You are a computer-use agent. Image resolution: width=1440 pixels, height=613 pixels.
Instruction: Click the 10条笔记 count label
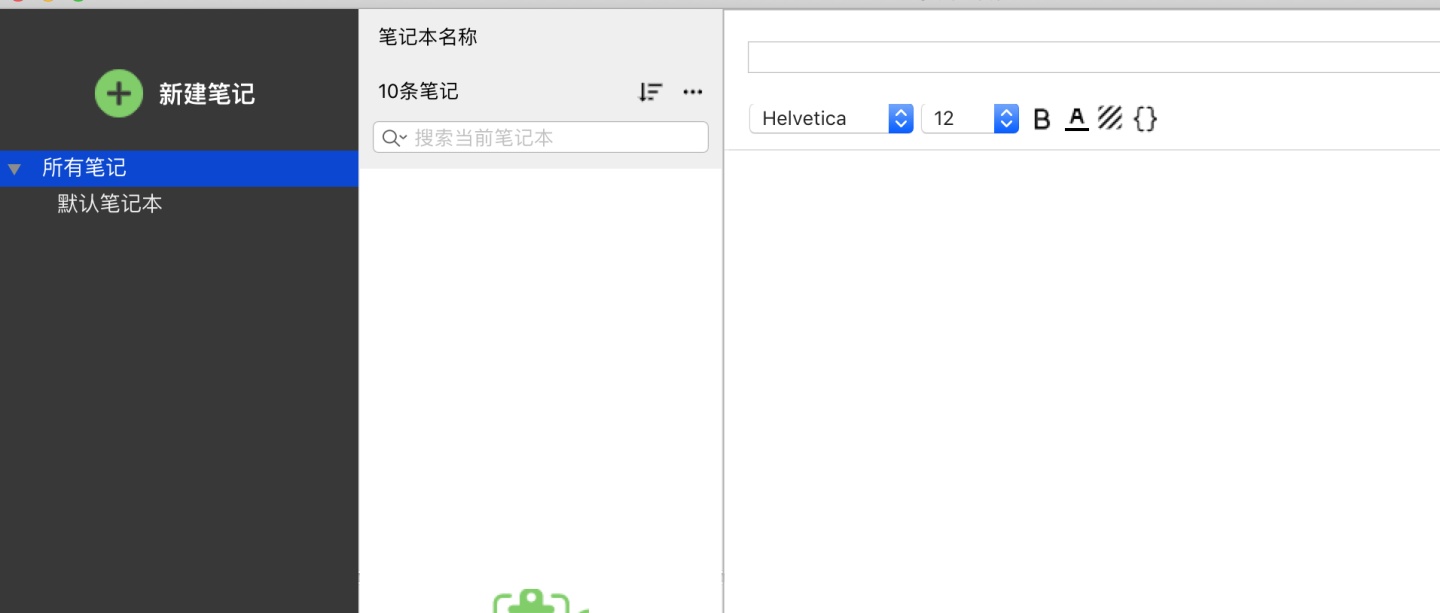pyautogui.click(x=418, y=91)
